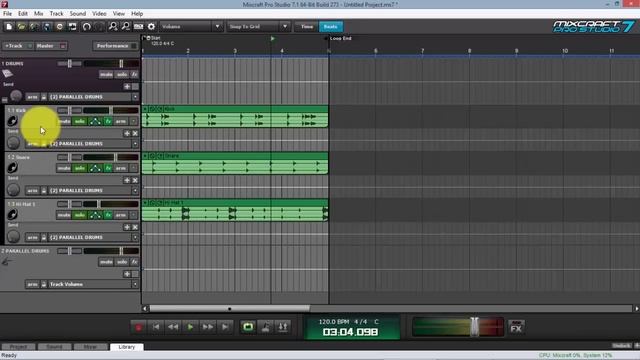Solo the DRUMS track
This screenshot has height=360, width=640.
tap(122, 75)
